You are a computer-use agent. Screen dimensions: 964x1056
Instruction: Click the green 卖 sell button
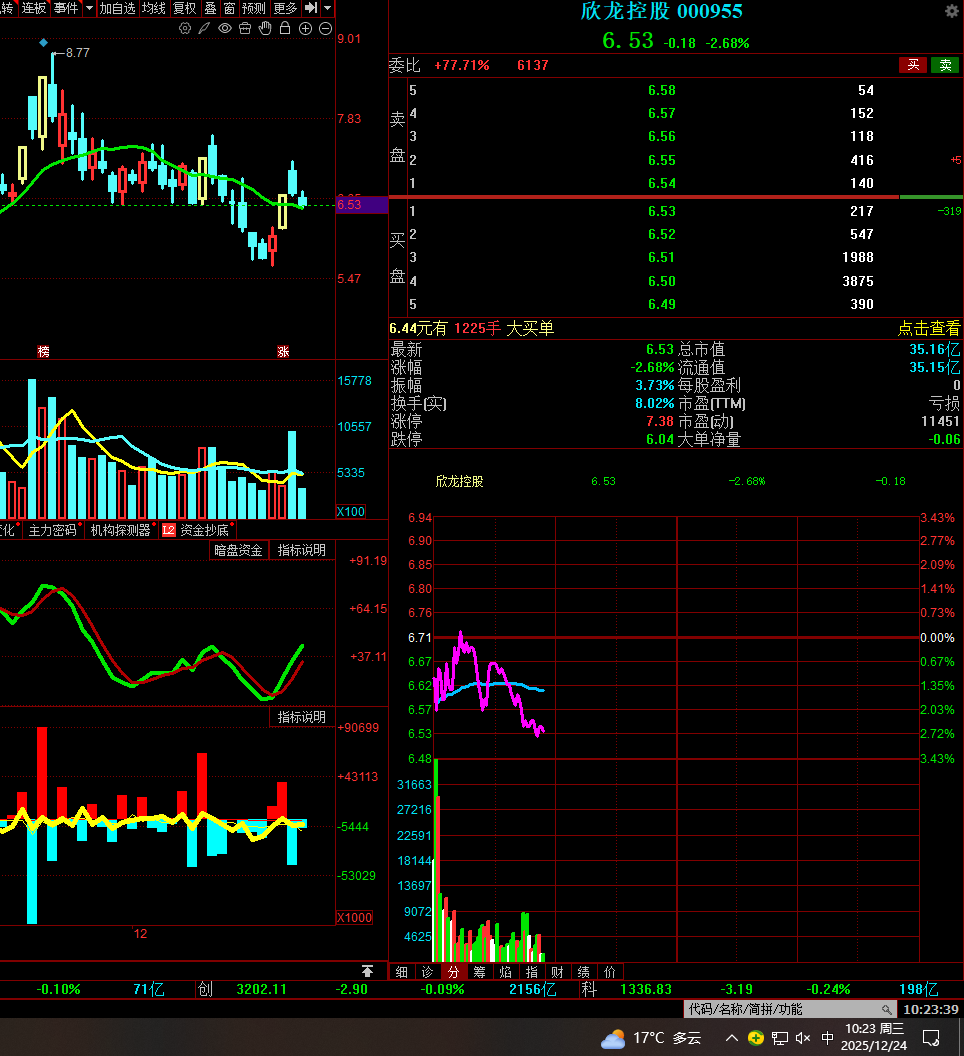click(x=945, y=65)
